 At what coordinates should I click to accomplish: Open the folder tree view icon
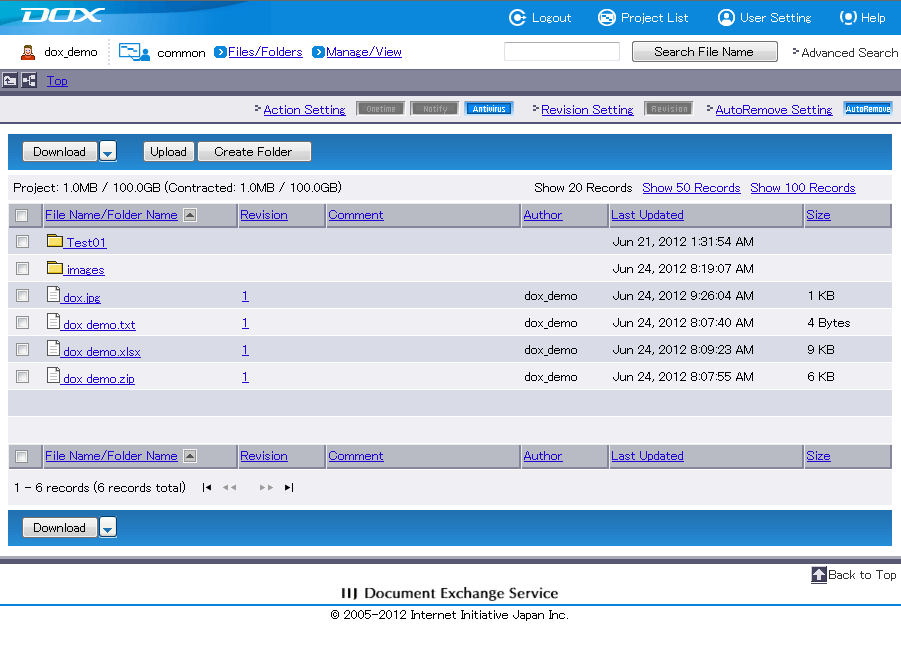pos(28,80)
